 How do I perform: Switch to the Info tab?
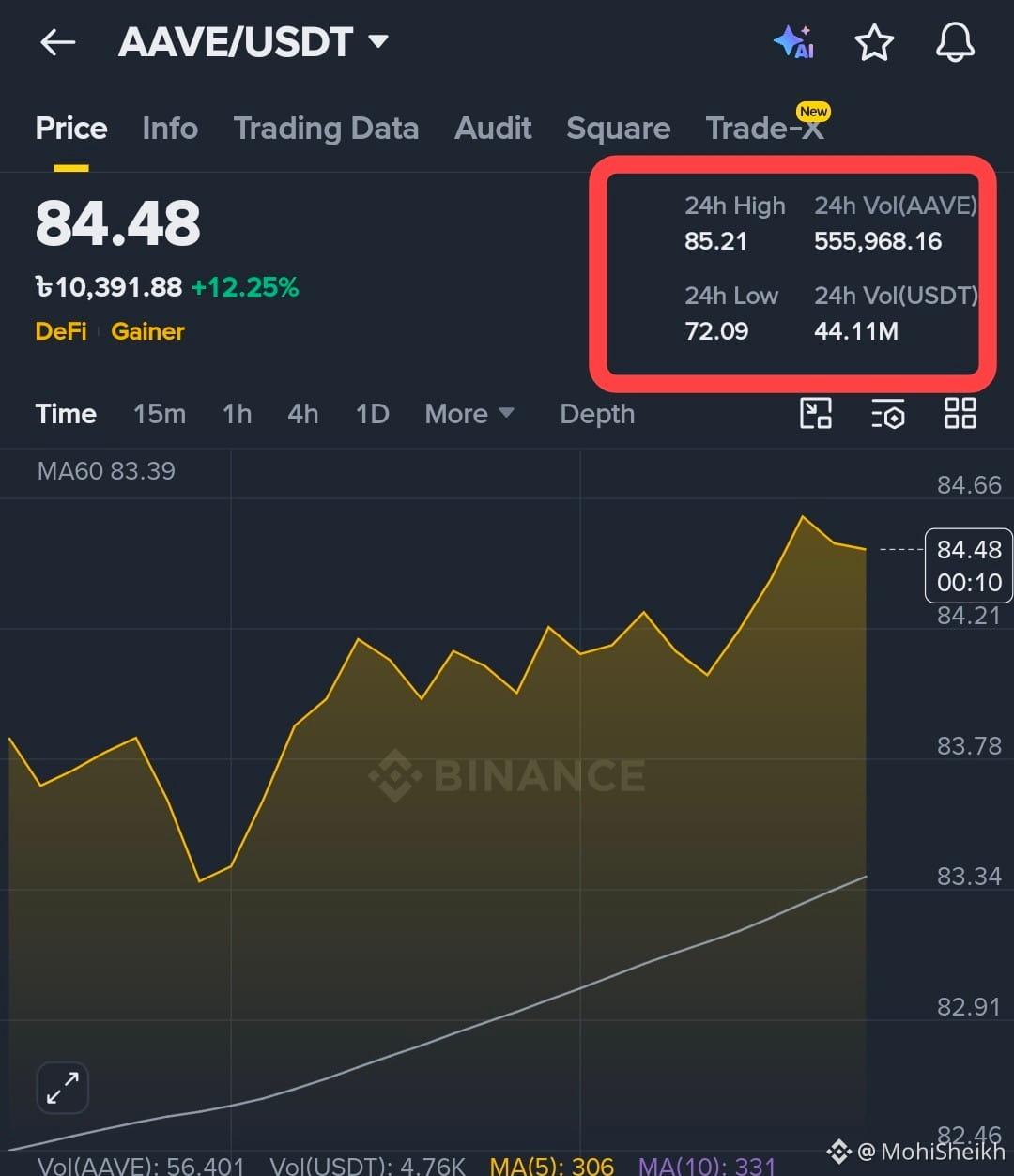(x=170, y=129)
